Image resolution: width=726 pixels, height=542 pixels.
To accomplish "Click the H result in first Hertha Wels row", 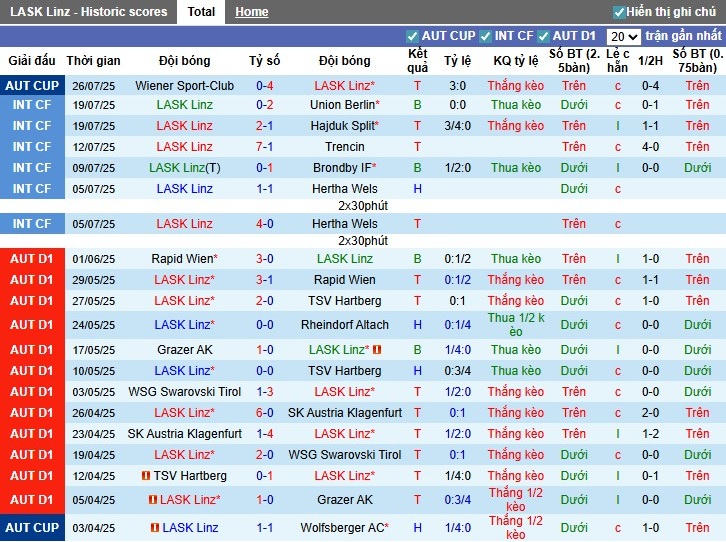I will point(417,189).
